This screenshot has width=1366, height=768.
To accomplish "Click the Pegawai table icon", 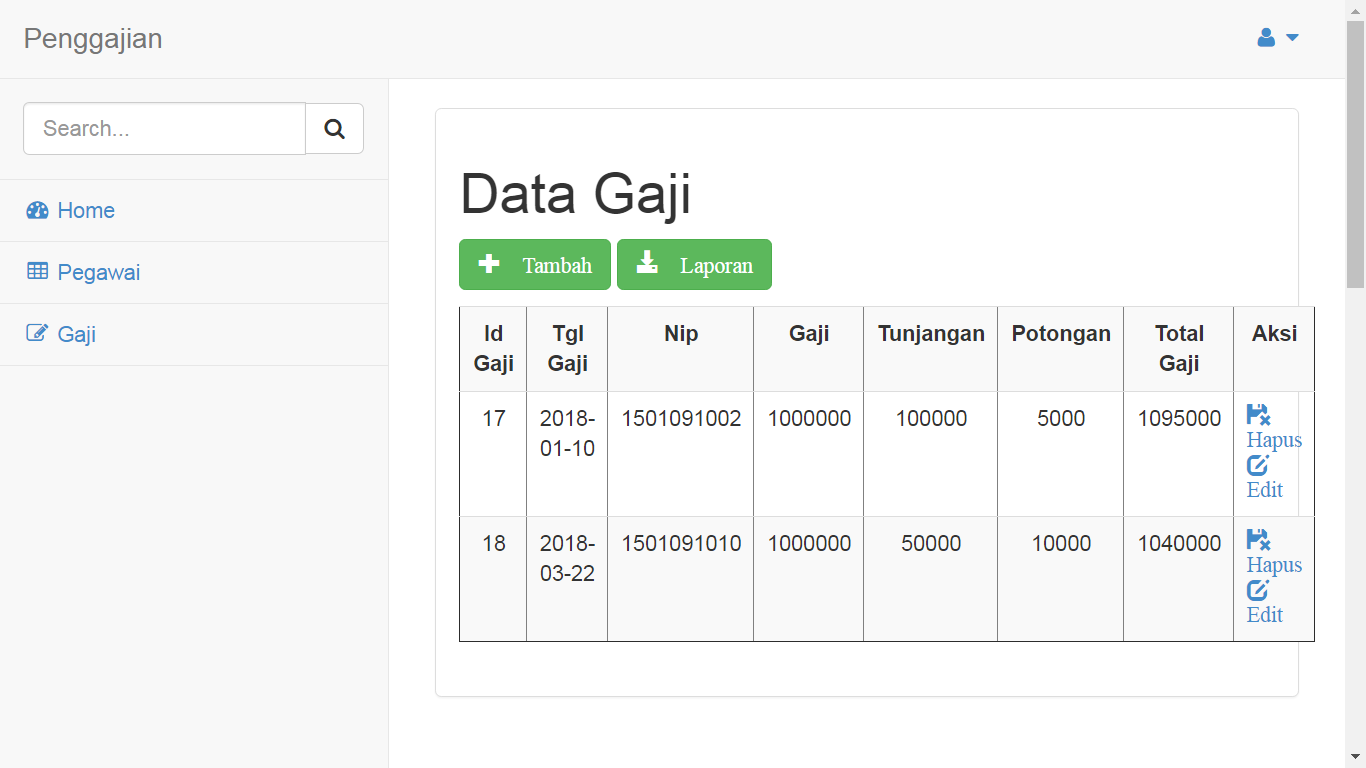I will 37,271.
